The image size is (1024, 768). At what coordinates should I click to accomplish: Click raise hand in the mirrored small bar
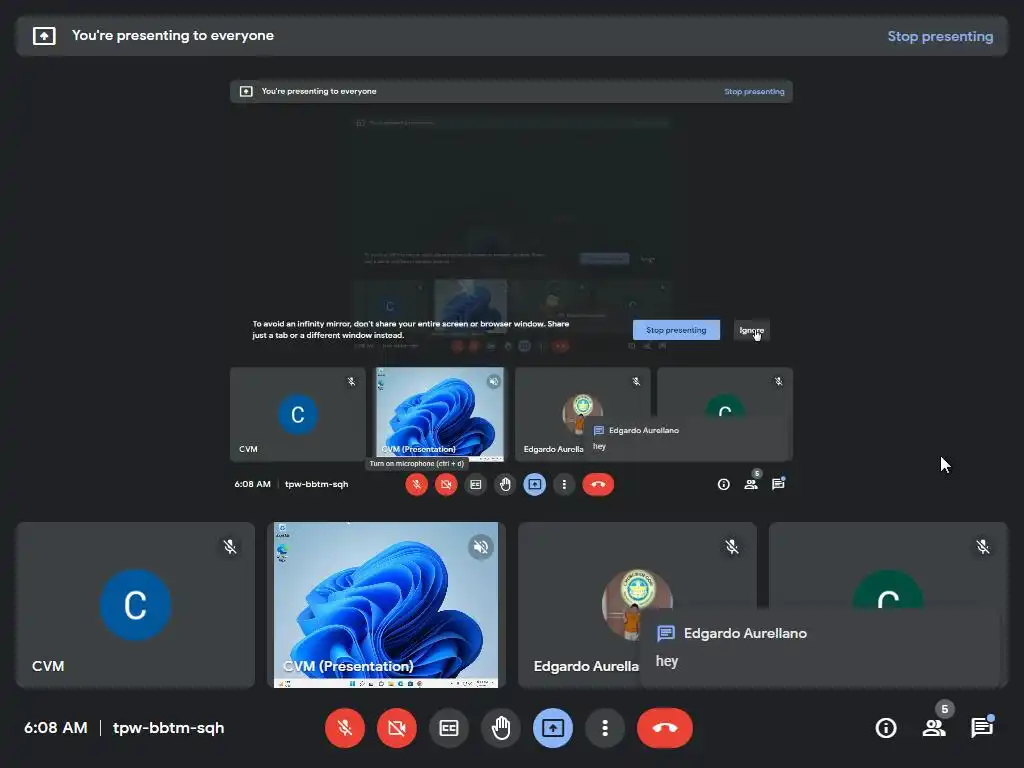click(505, 485)
